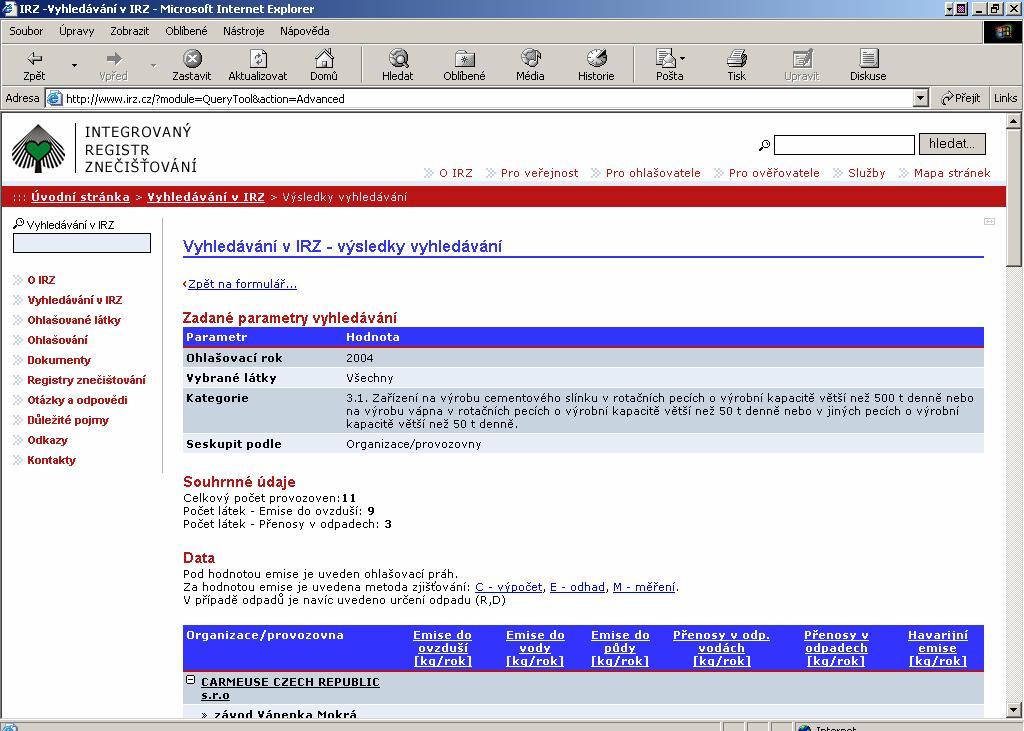1024x731 pixels.
Task: Open Registry znečišťování in sidebar
Action: [x=86, y=380]
